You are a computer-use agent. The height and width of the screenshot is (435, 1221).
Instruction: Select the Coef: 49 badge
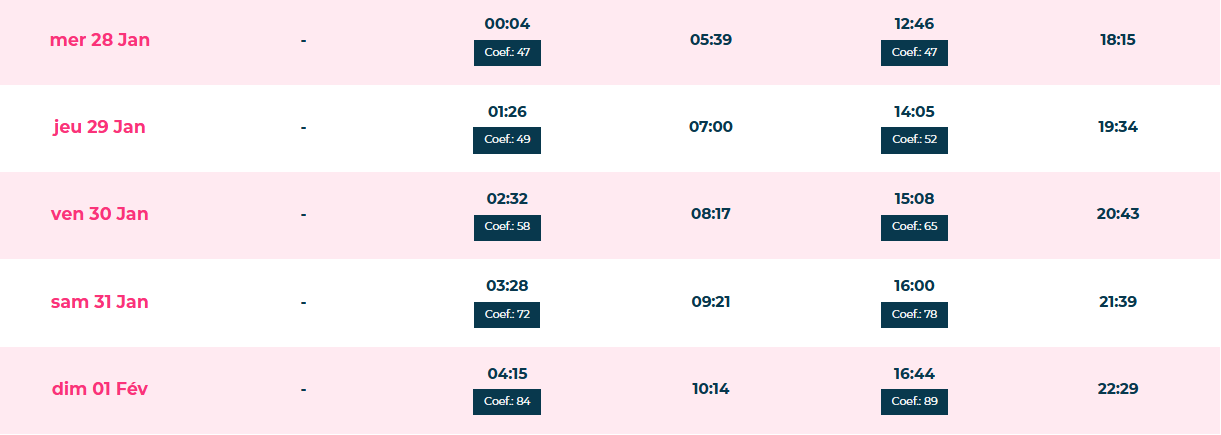507,140
